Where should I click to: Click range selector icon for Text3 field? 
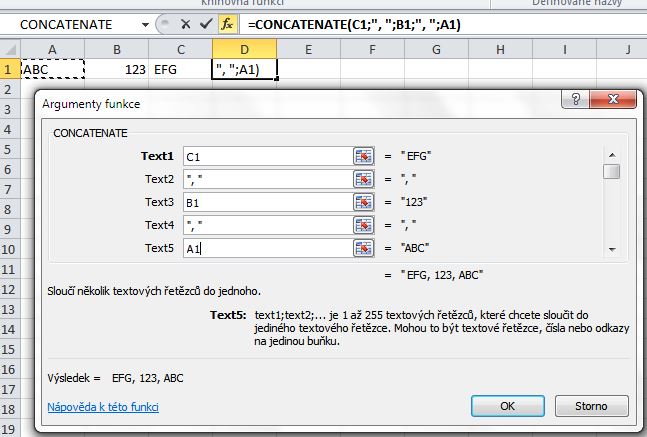[363, 202]
